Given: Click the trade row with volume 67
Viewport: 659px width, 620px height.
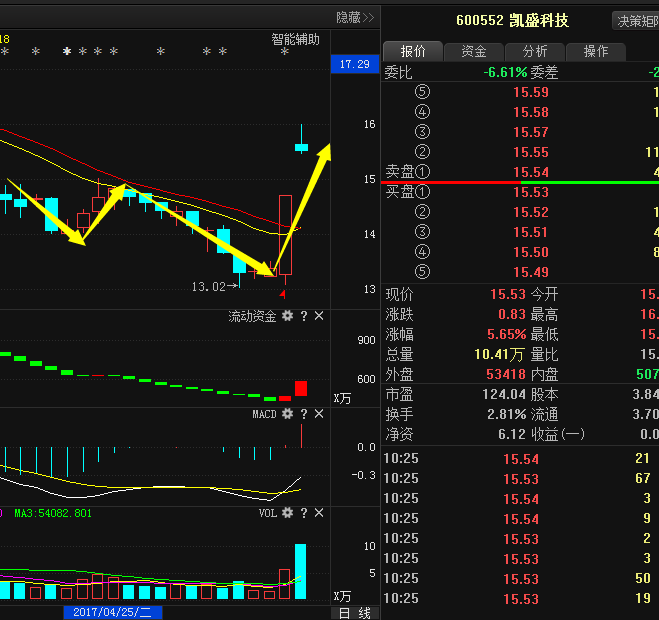Looking at the screenshot, I should (521, 478).
